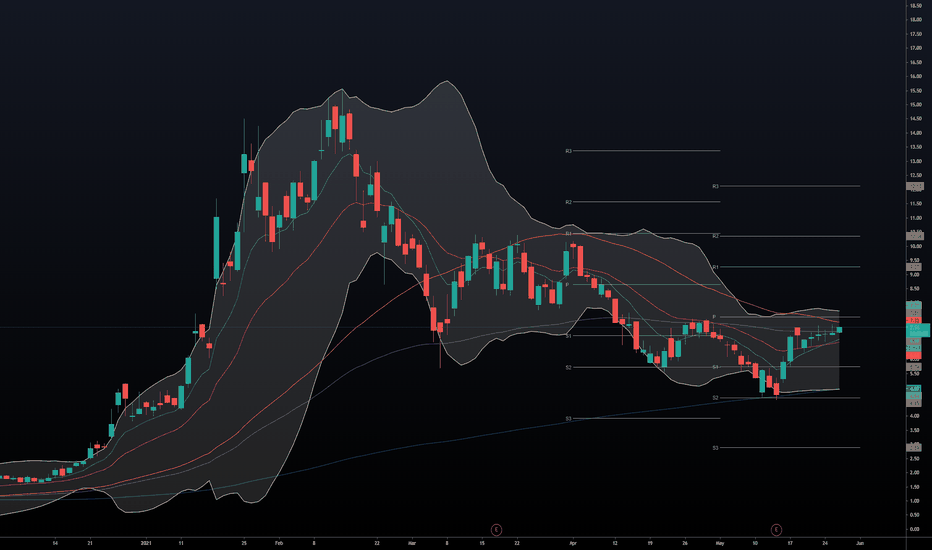Click the 2.00 price axis label

coord(915,472)
